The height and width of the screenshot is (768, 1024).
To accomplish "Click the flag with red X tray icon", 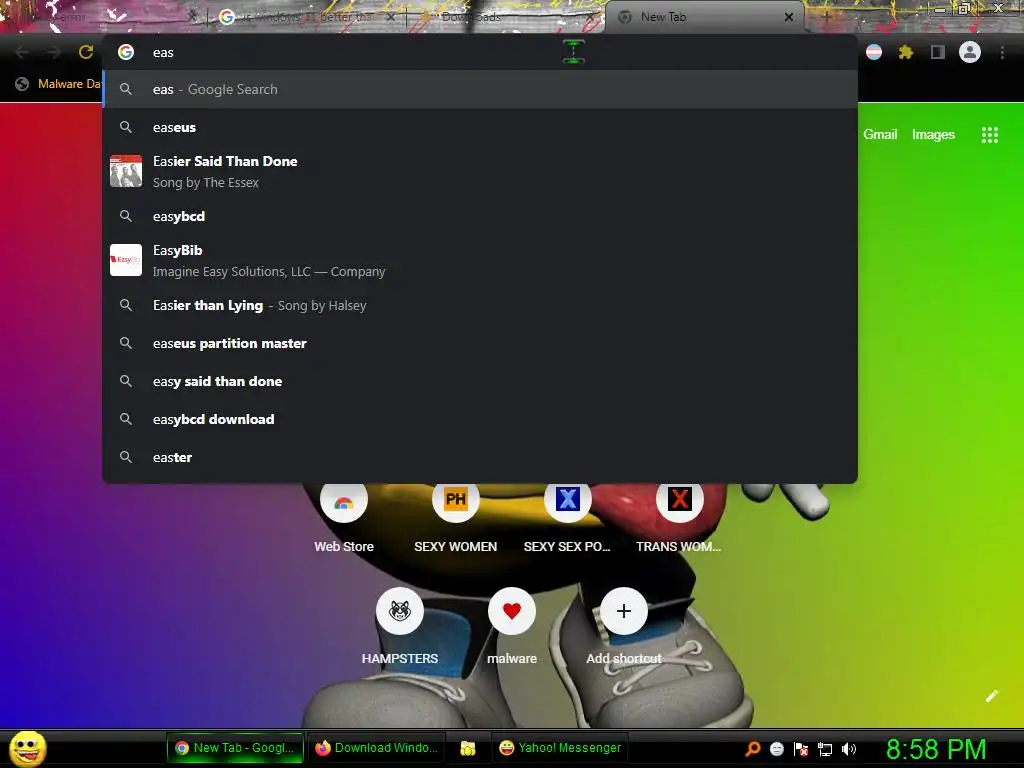I will [x=801, y=748].
